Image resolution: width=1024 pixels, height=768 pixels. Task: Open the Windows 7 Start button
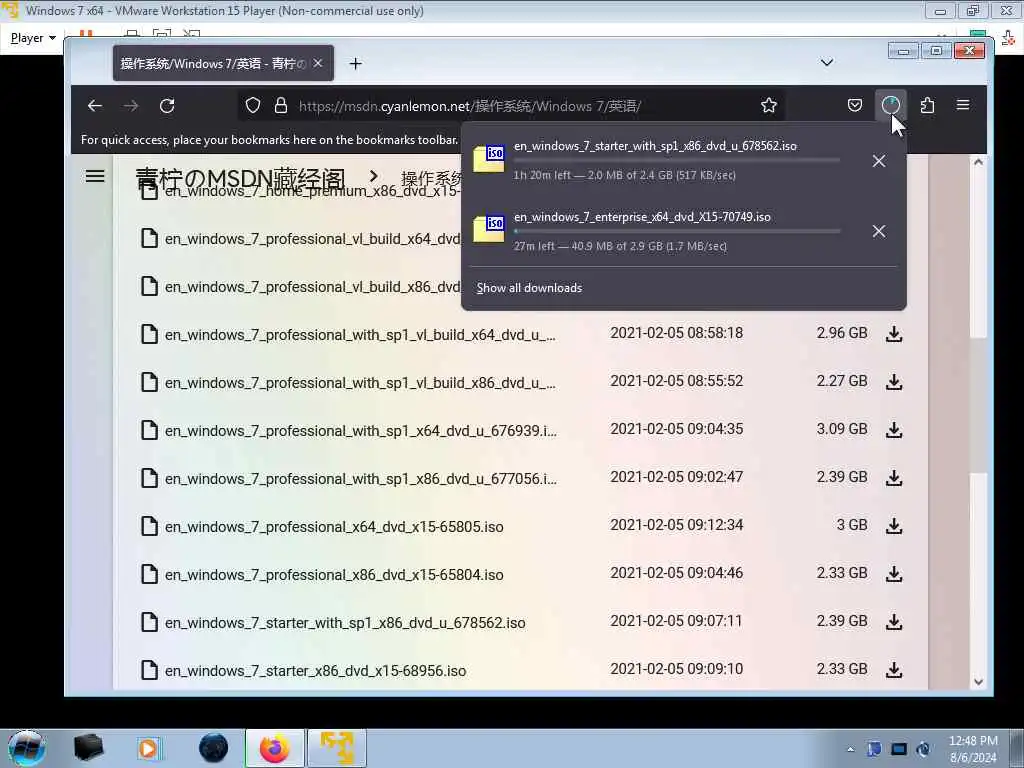pos(26,748)
